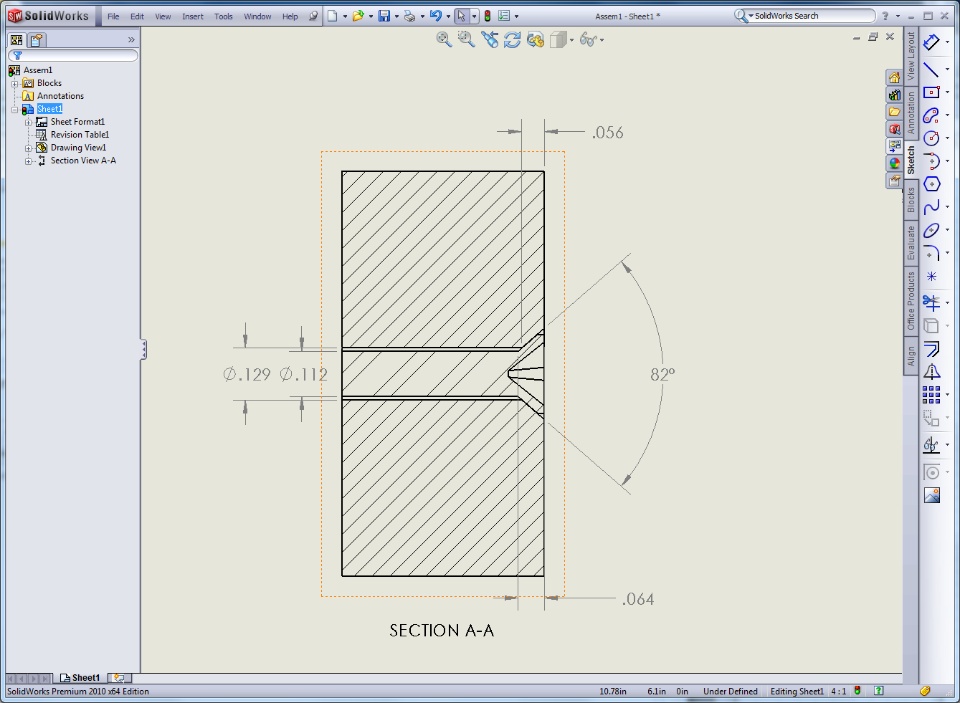Open the Tools menu
The width and height of the screenshot is (960, 703).
[223, 17]
